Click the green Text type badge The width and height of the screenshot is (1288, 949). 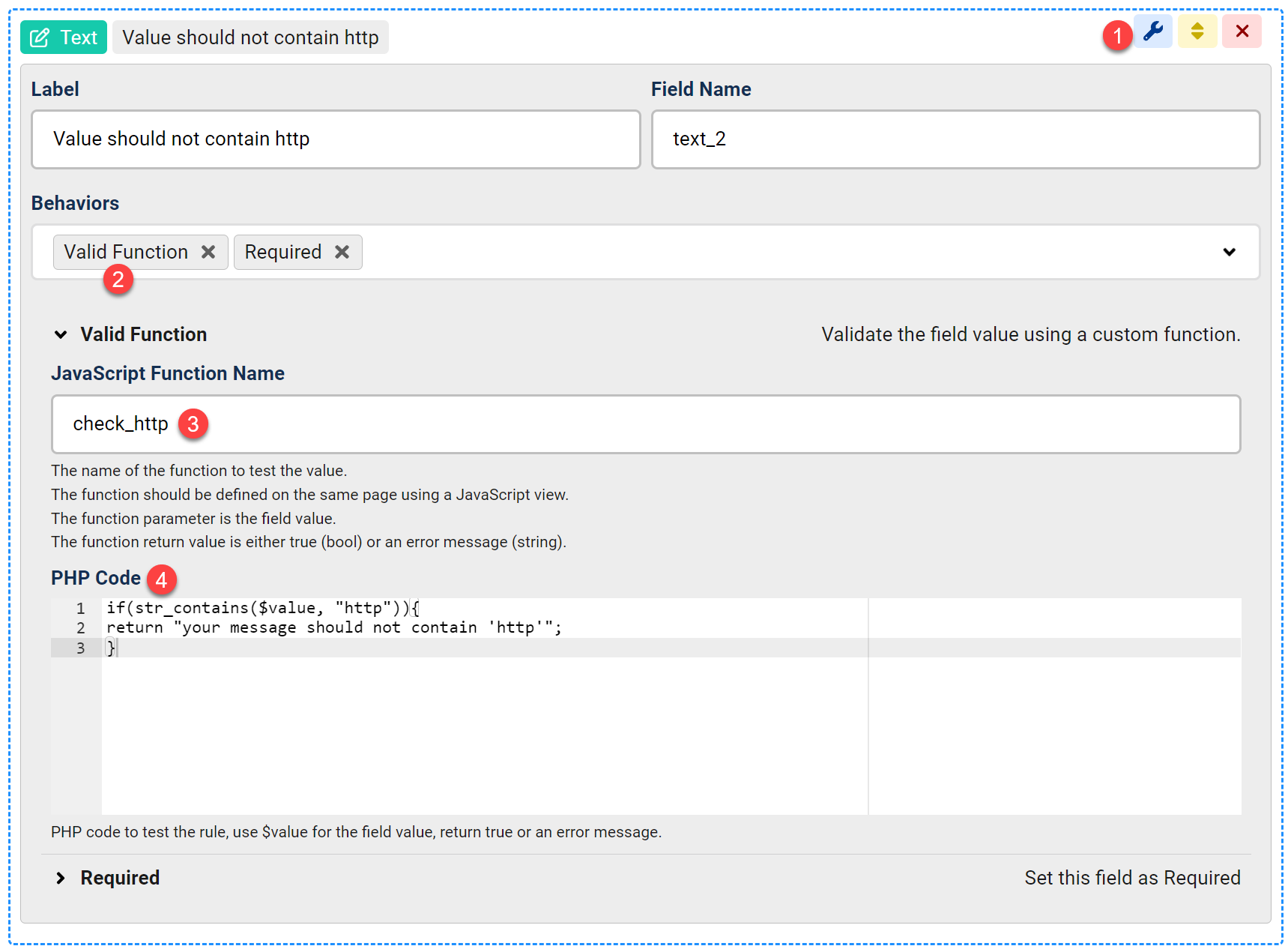64,37
